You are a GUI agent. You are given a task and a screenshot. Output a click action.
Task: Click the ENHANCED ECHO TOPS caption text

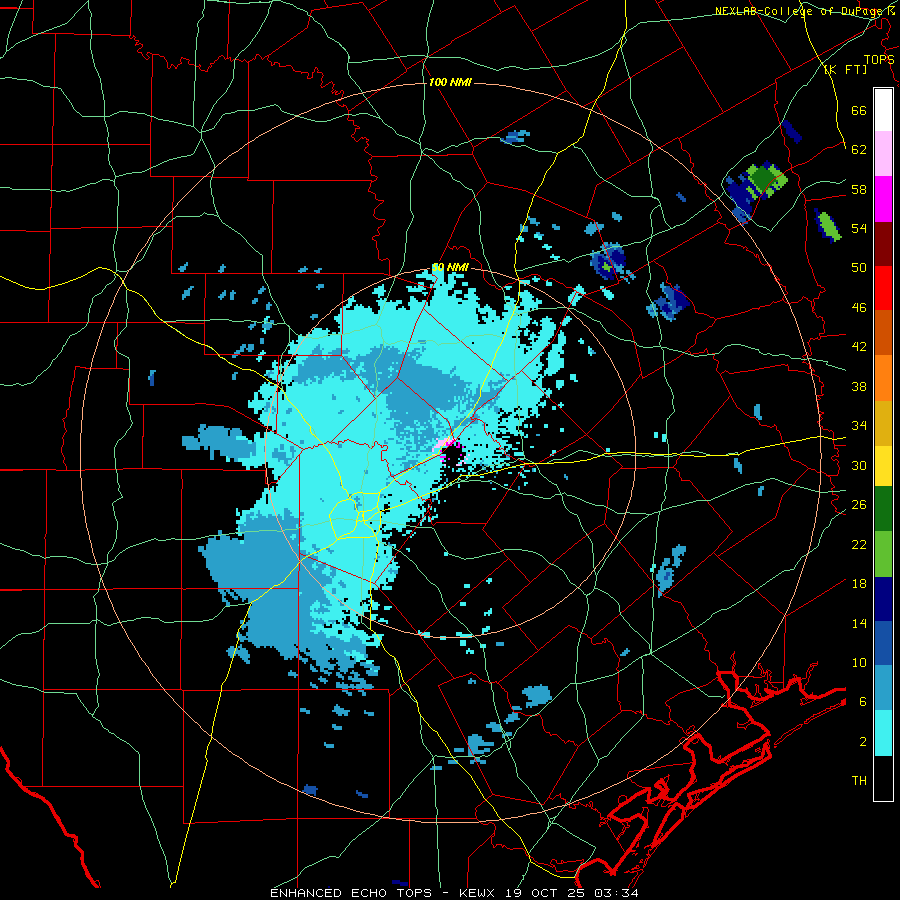pos(351,893)
